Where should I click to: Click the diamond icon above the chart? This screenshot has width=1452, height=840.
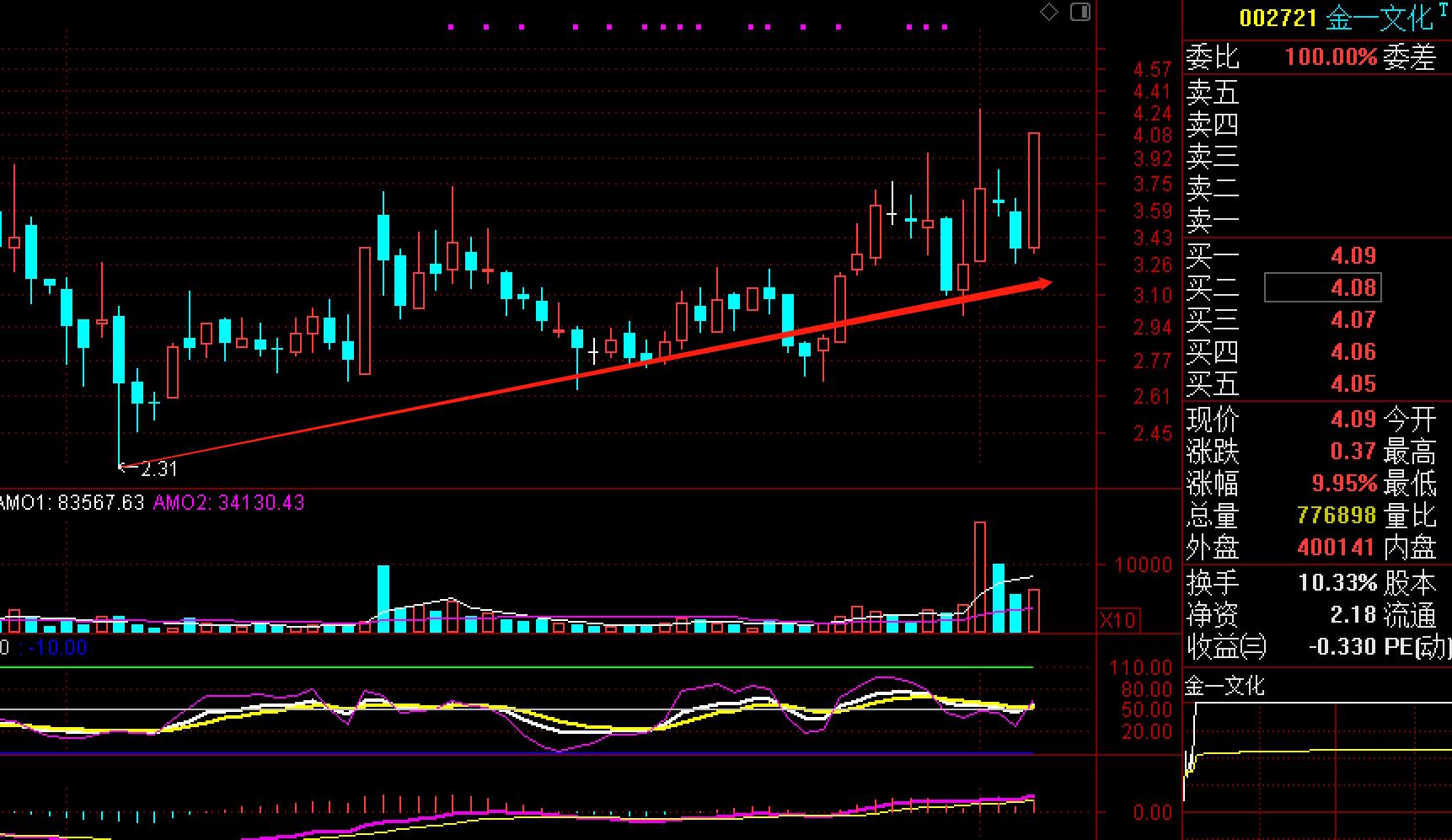click(1049, 13)
